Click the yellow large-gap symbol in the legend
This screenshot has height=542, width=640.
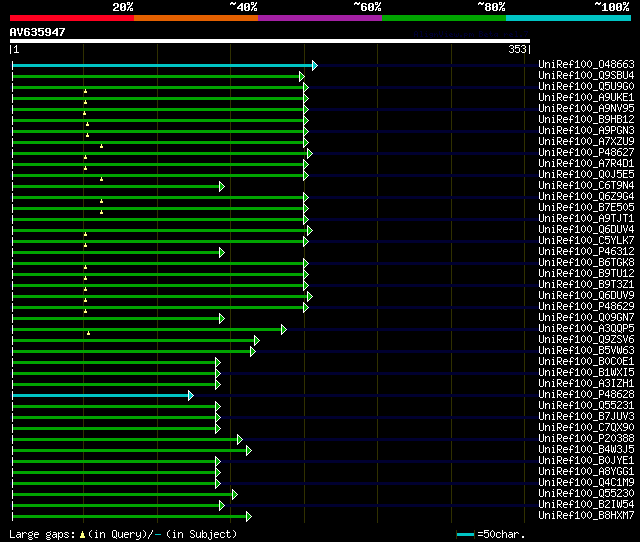click(x=82, y=534)
